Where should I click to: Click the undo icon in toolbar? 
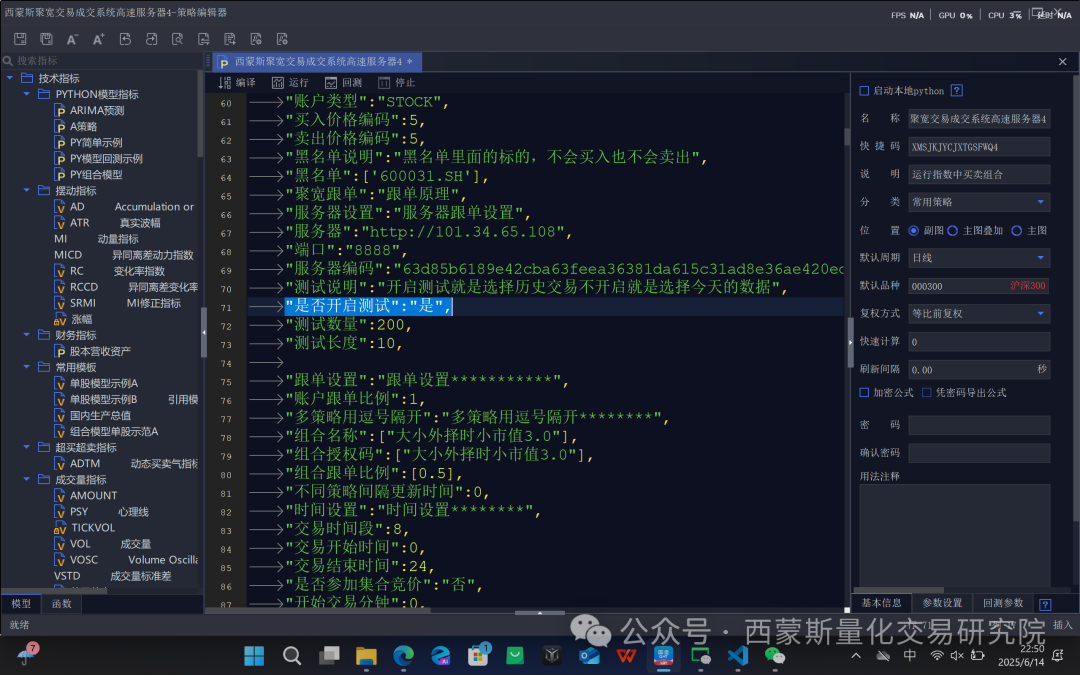point(125,39)
